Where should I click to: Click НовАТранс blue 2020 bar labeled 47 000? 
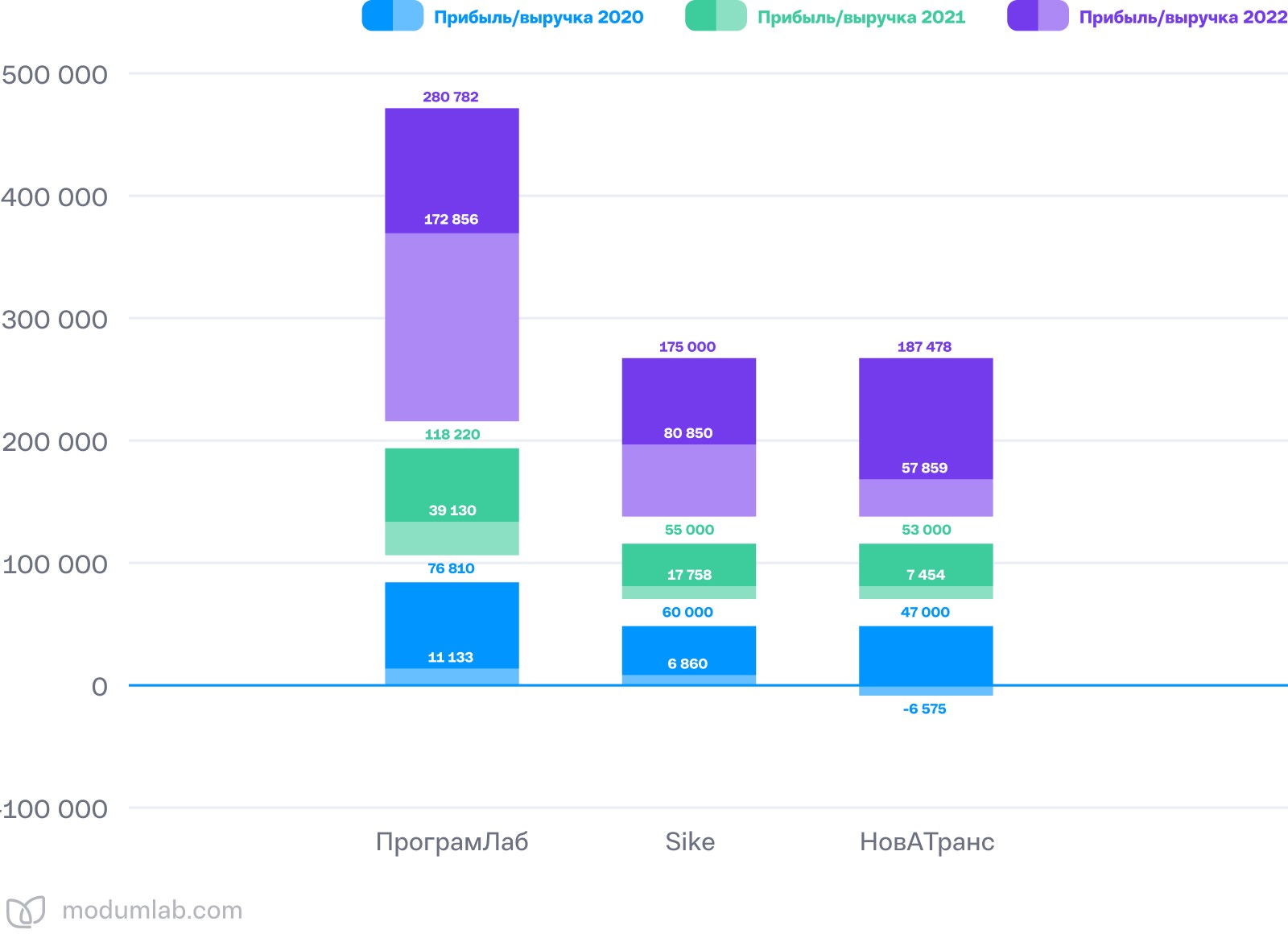926,652
